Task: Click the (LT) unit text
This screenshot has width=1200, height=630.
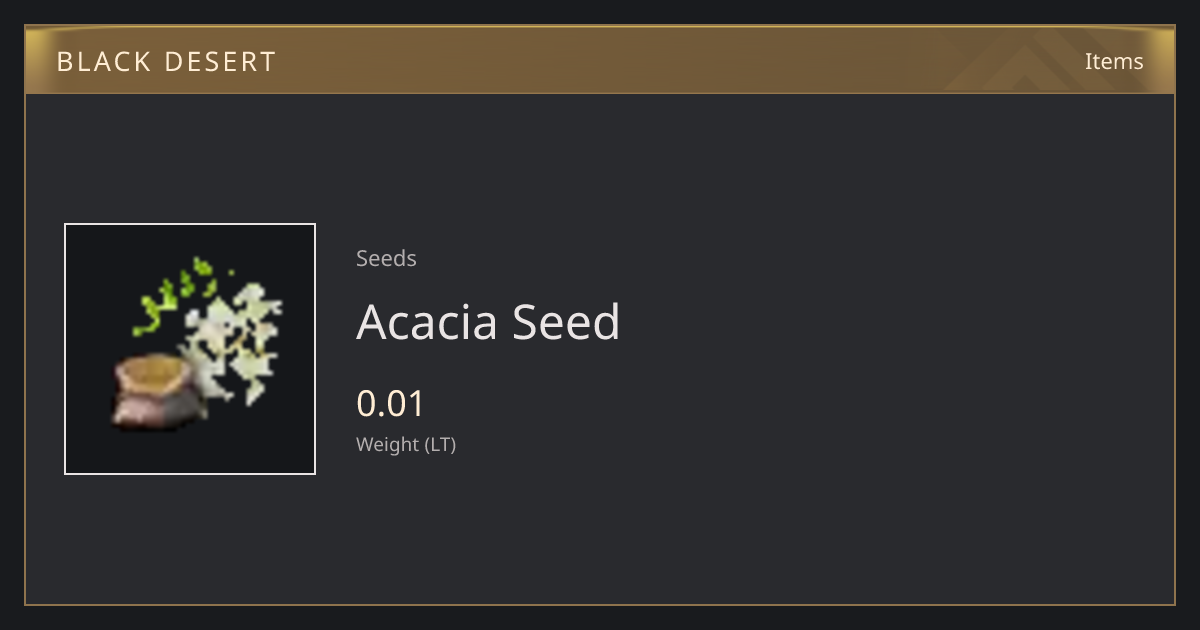Action: [441, 444]
